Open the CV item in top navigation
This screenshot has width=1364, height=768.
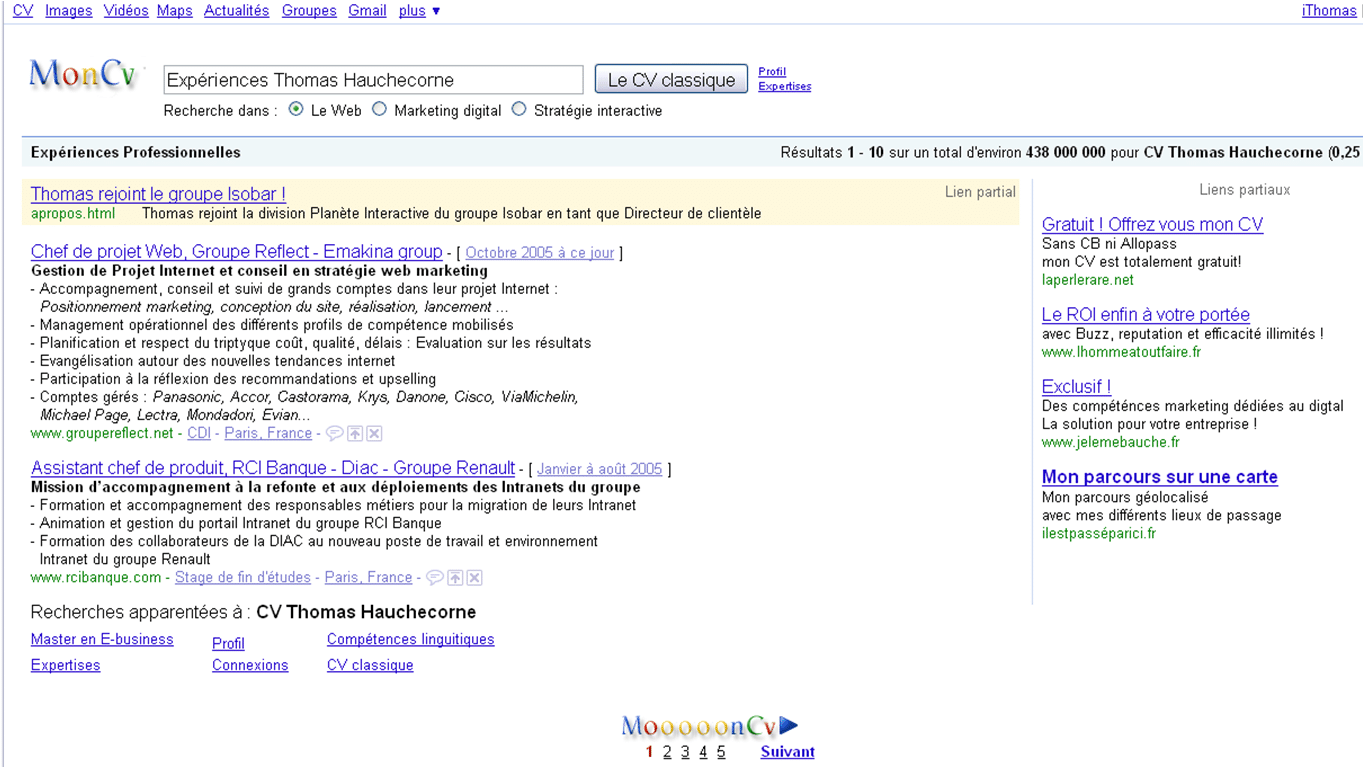23,10
